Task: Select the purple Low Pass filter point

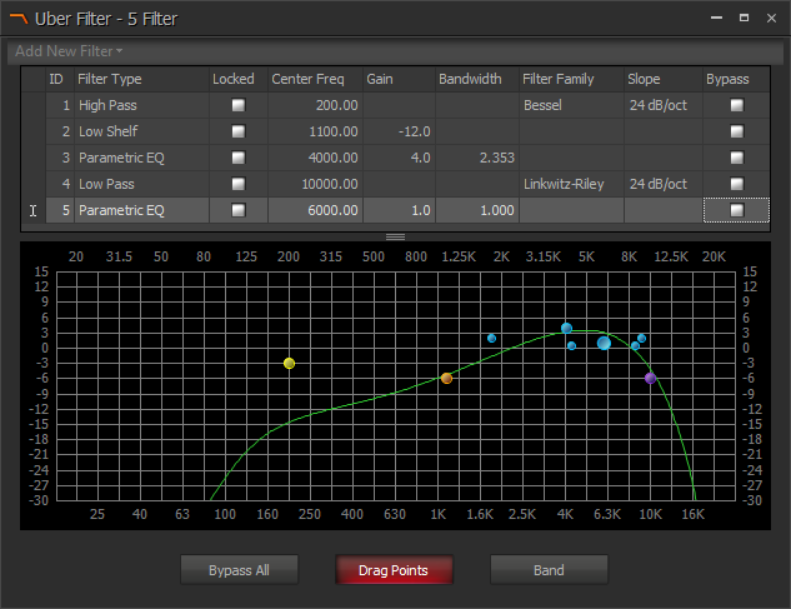Action: point(650,378)
